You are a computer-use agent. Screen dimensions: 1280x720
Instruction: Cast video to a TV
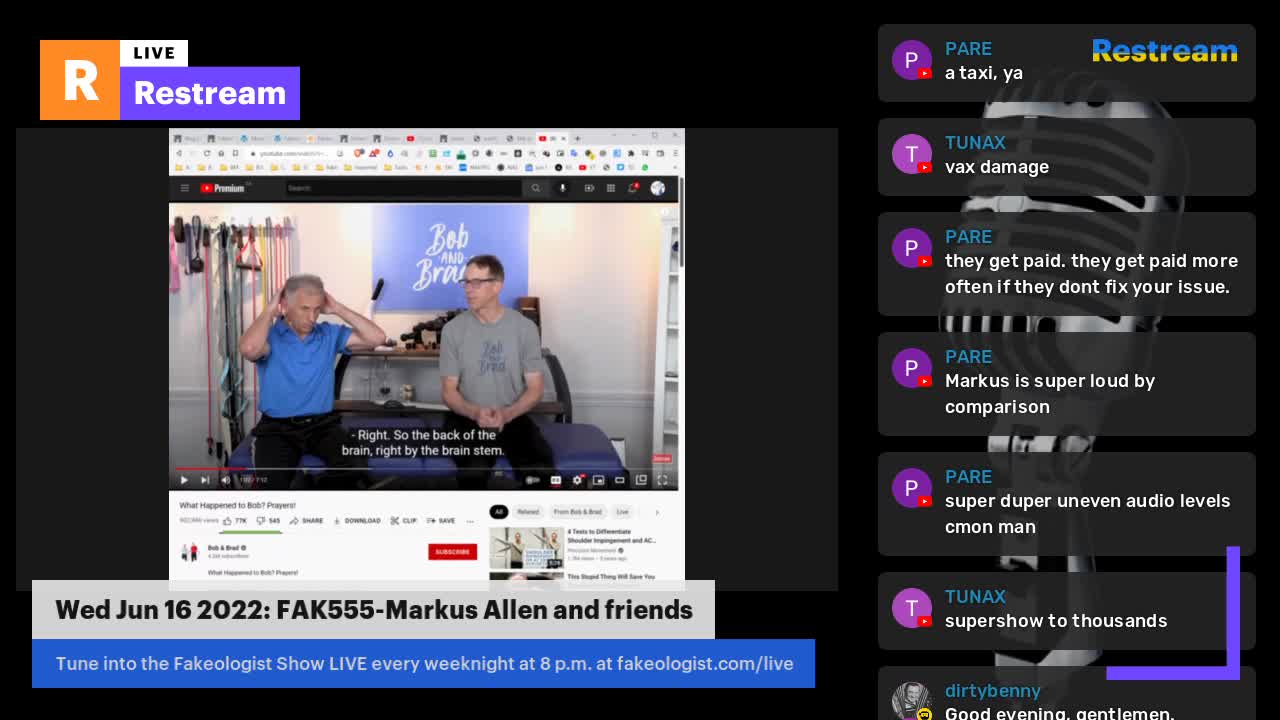[641, 480]
